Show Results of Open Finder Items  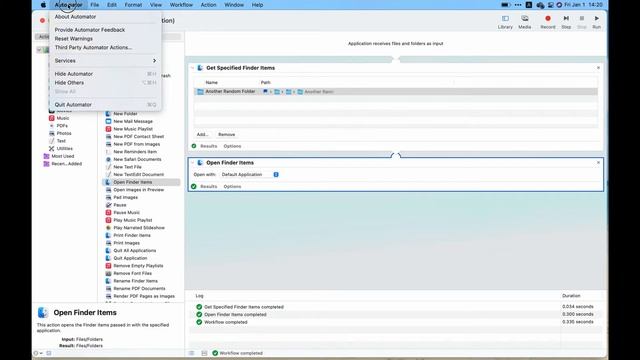209,187
